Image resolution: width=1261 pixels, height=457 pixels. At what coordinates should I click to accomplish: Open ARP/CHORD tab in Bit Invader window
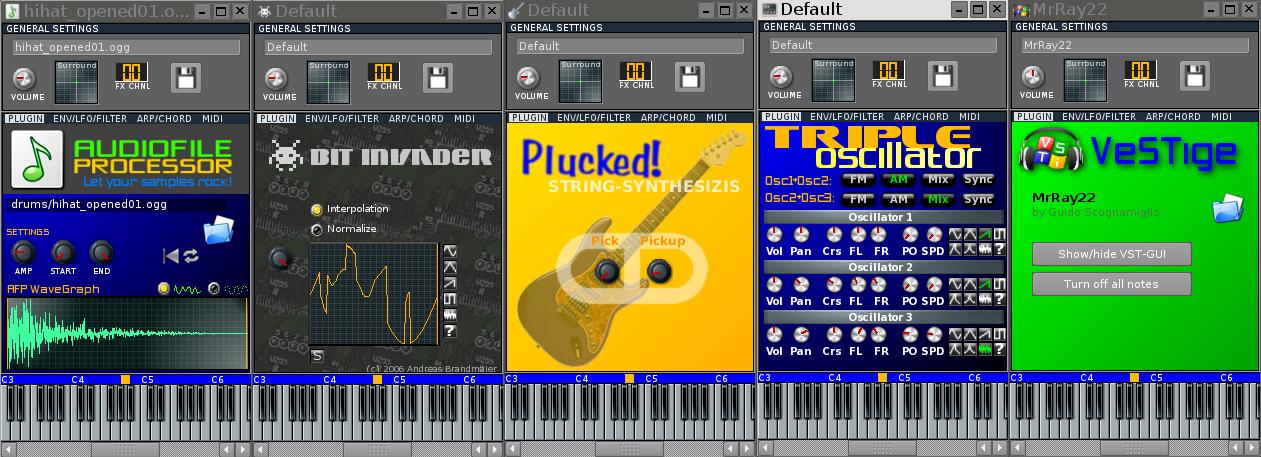click(x=416, y=118)
